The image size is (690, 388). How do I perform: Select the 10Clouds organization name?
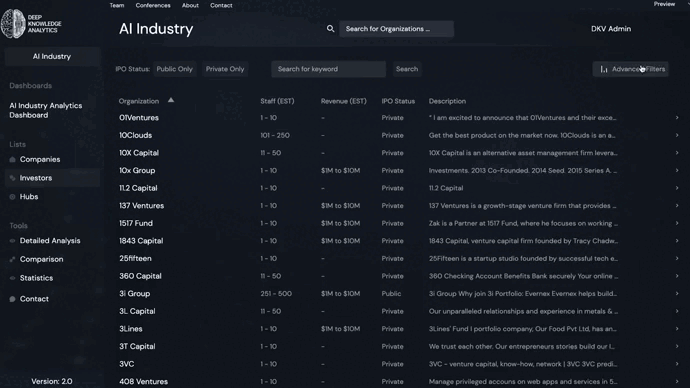click(x=136, y=135)
